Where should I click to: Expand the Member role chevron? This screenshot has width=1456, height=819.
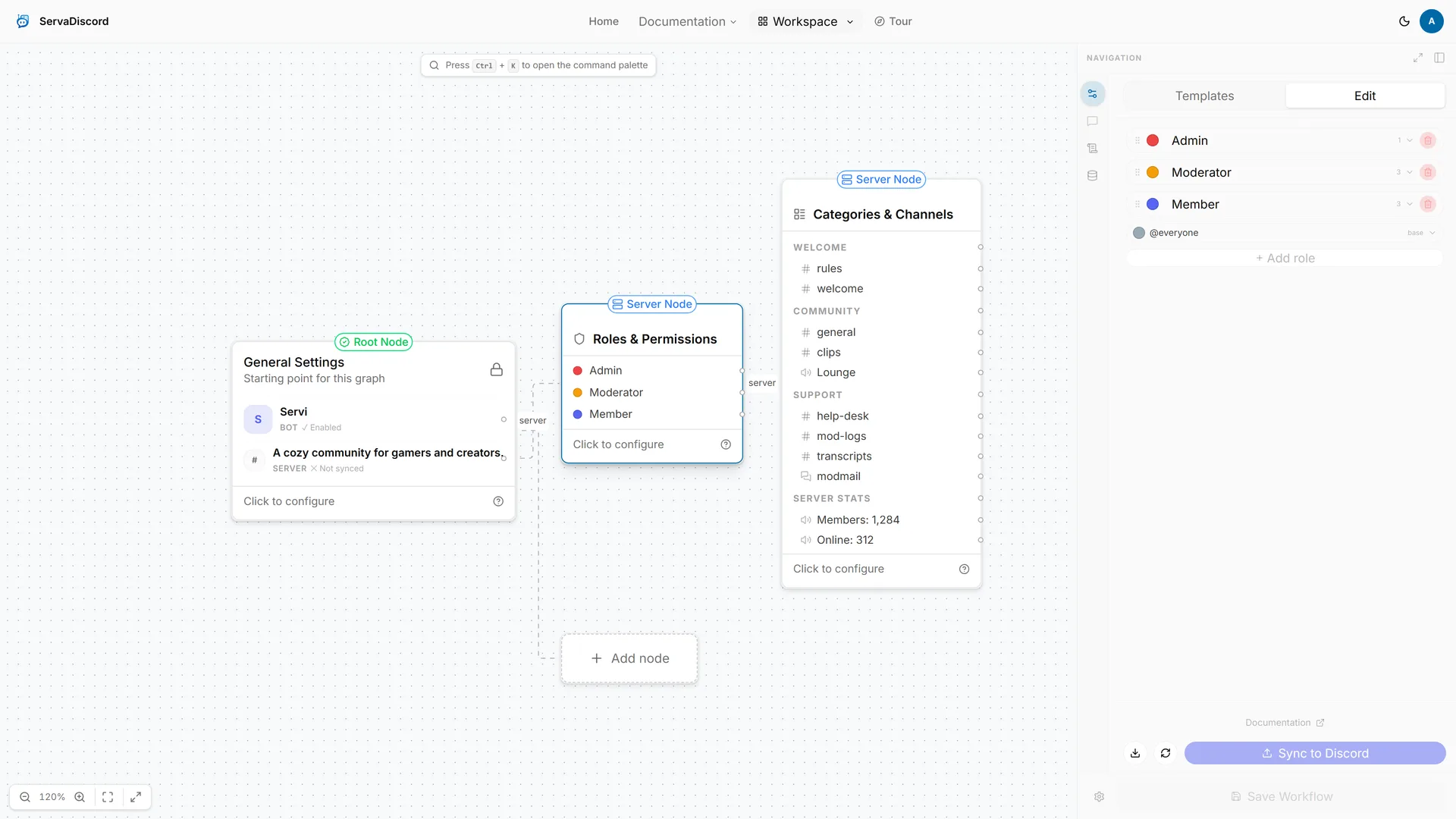1410,204
